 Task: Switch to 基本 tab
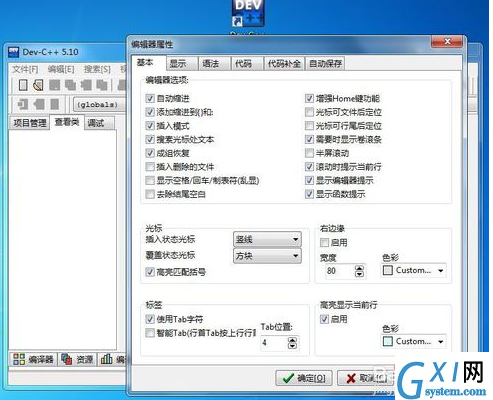tap(149, 62)
